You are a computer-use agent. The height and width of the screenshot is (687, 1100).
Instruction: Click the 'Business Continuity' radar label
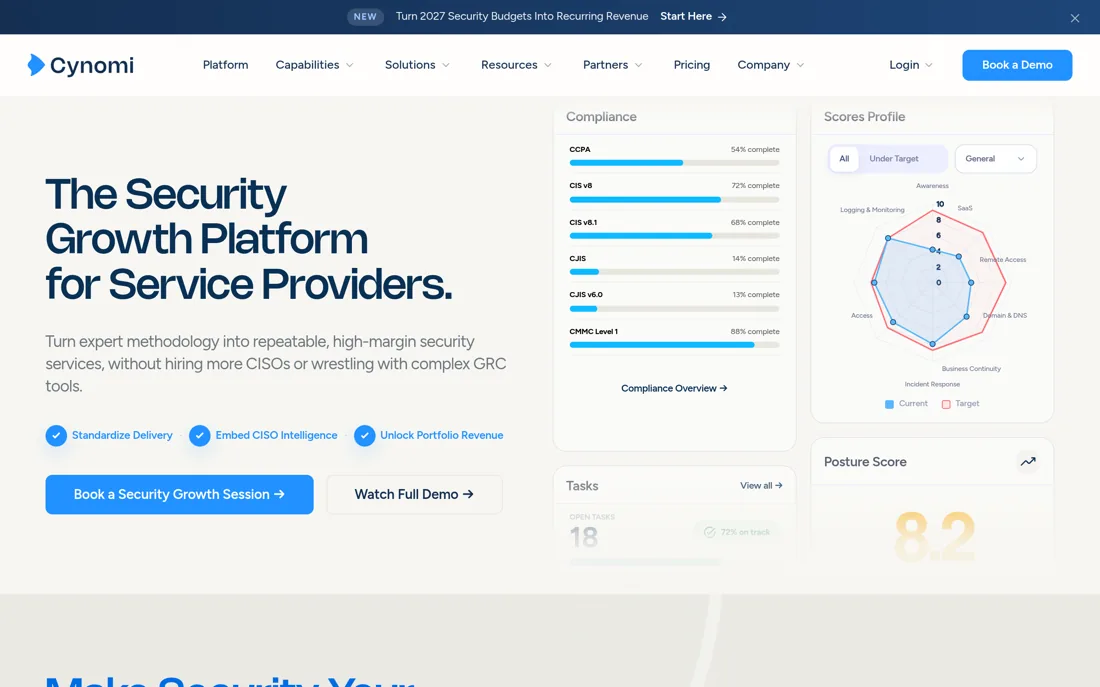click(971, 369)
